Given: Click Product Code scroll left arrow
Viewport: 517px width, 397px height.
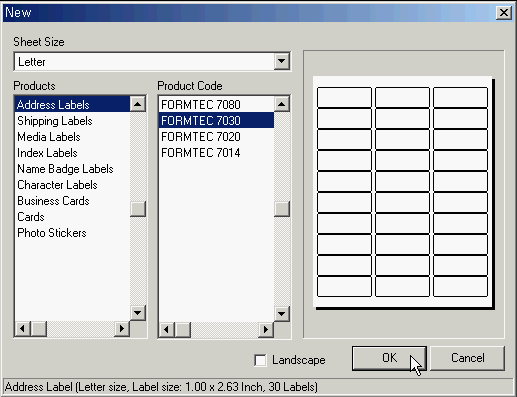Looking at the screenshot, I should pyautogui.click(x=167, y=330).
